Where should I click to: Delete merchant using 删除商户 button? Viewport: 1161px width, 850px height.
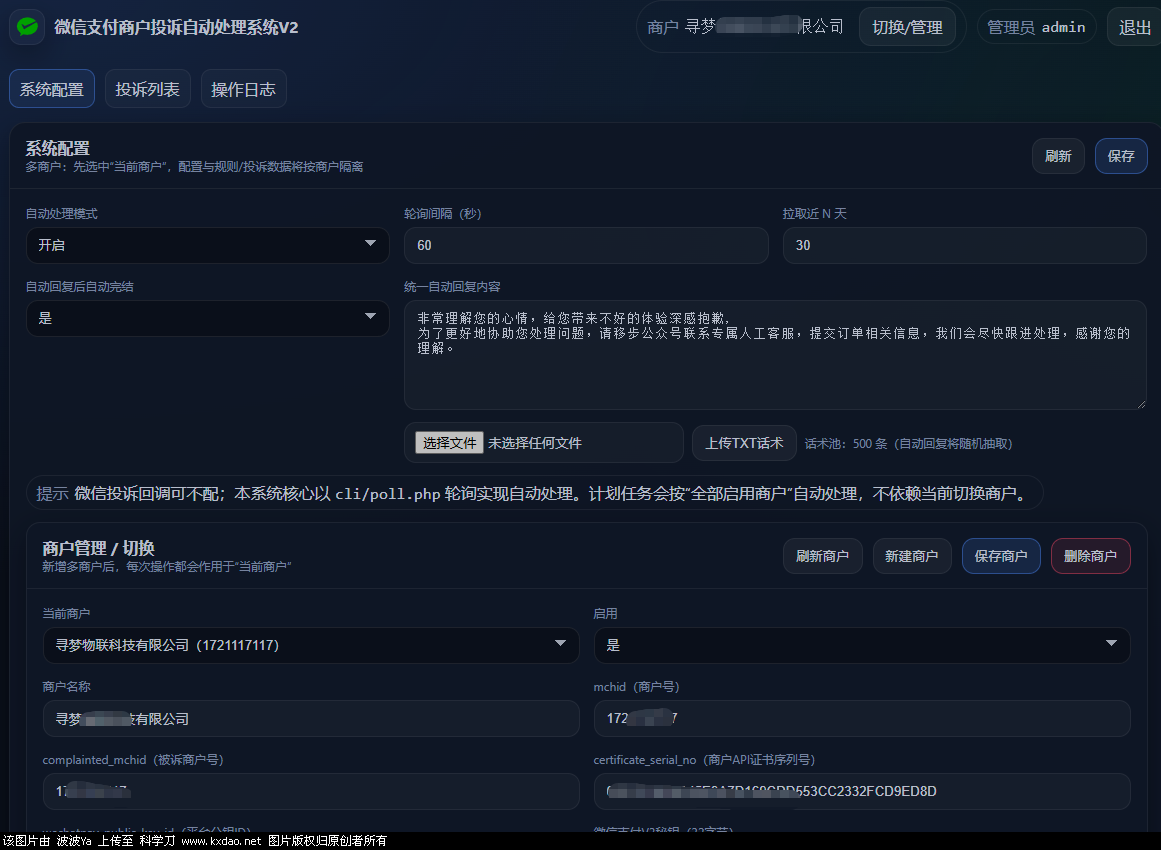pos(1090,556)
